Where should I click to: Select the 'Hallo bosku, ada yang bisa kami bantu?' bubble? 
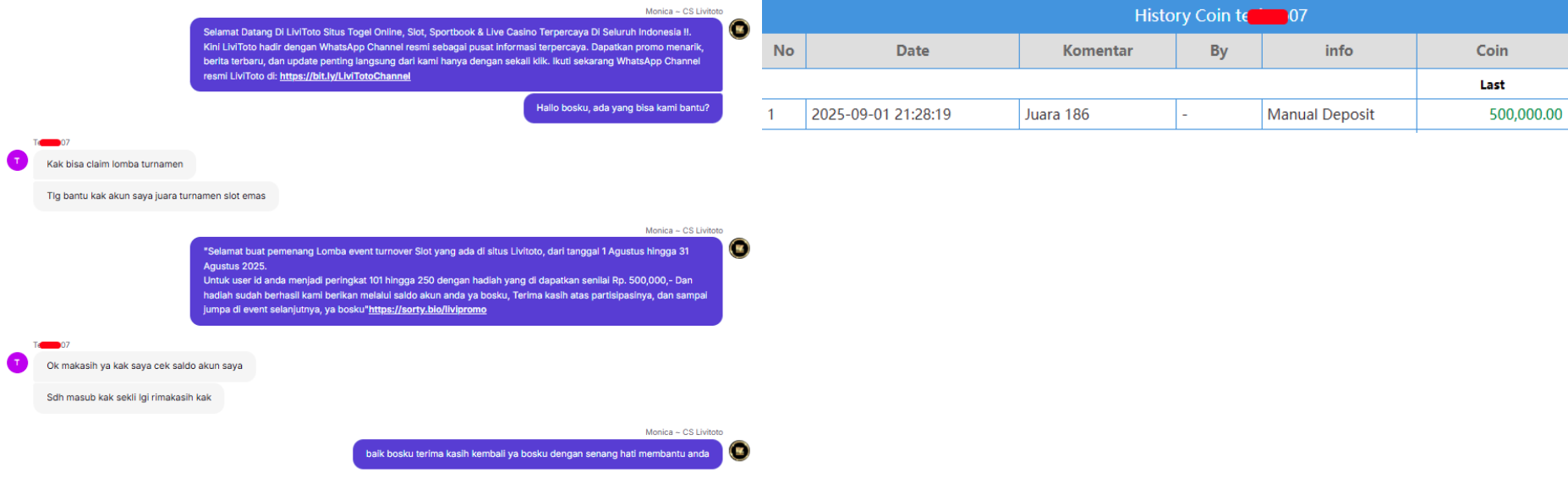click(x=623, y=108)
